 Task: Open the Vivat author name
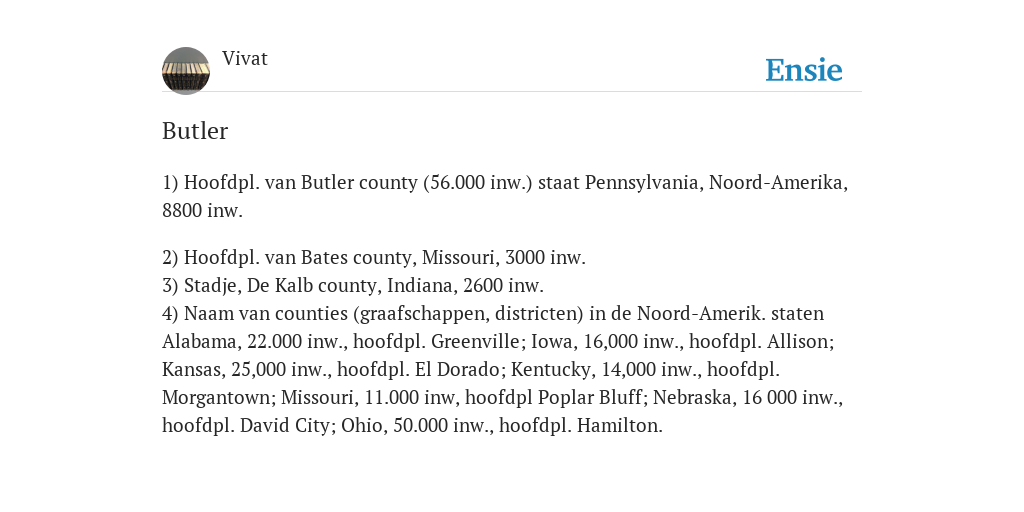pyautogui.click(x=245, y=59)
